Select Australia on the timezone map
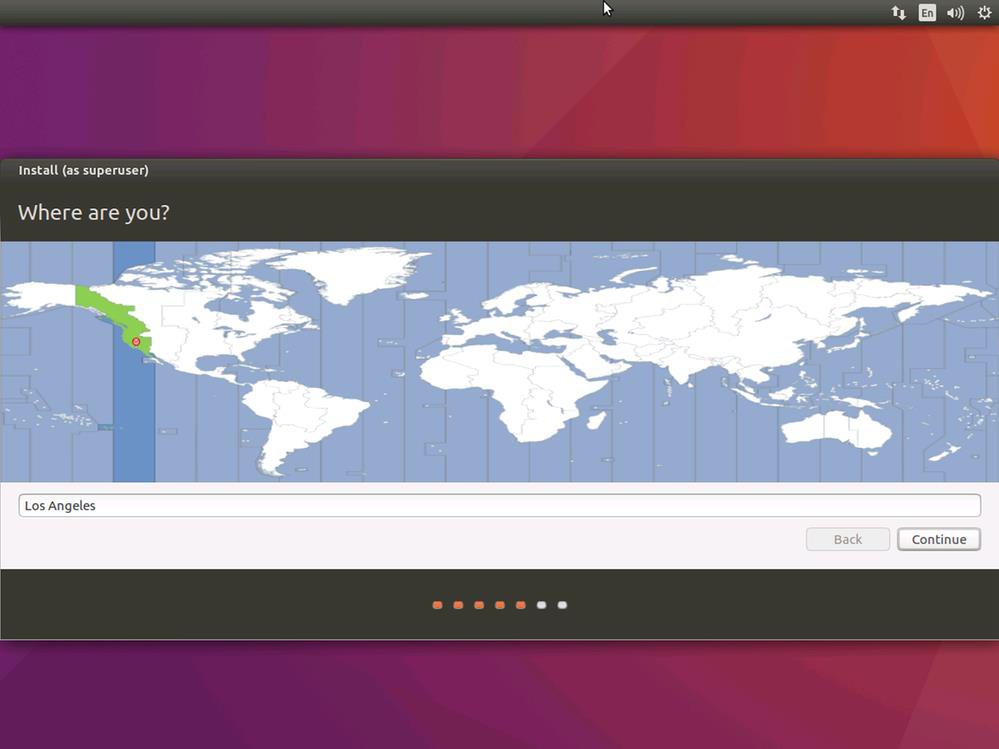Image resolution: width=999 pixels, height=749 pixels. (836, 430)
